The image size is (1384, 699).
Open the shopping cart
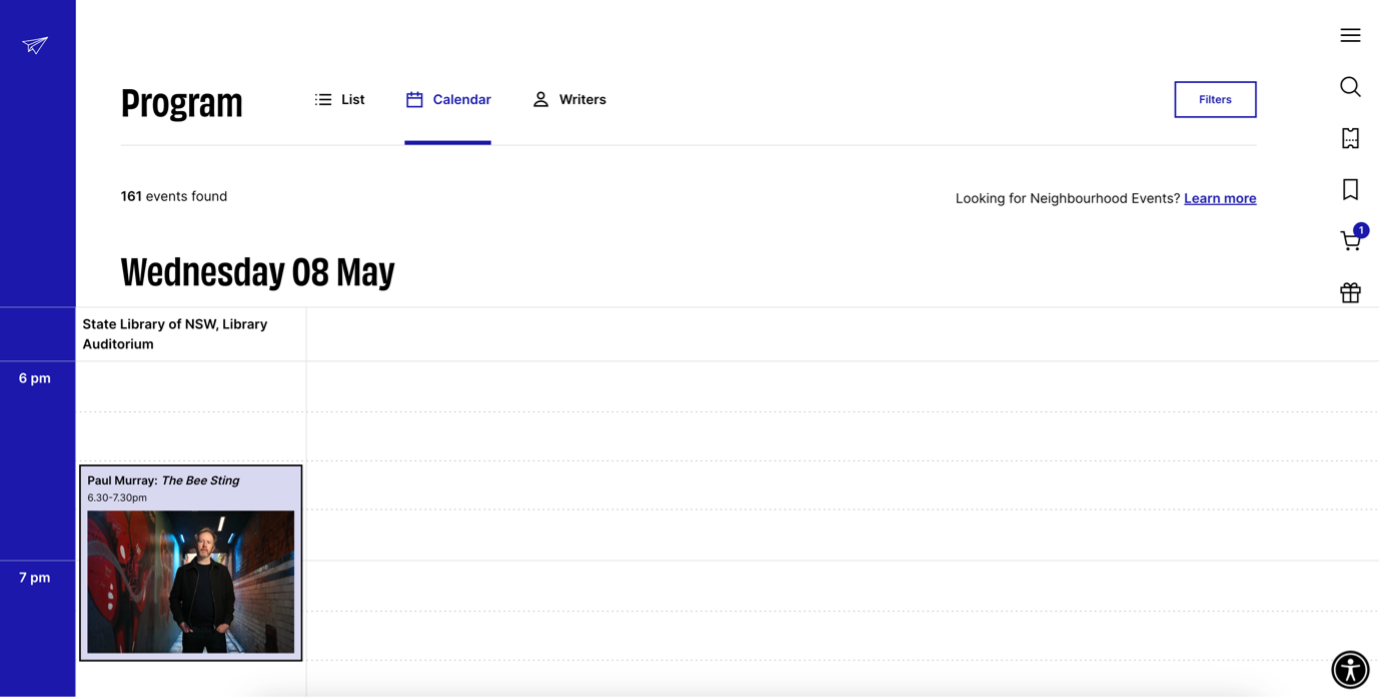(x=1349, y=242)
